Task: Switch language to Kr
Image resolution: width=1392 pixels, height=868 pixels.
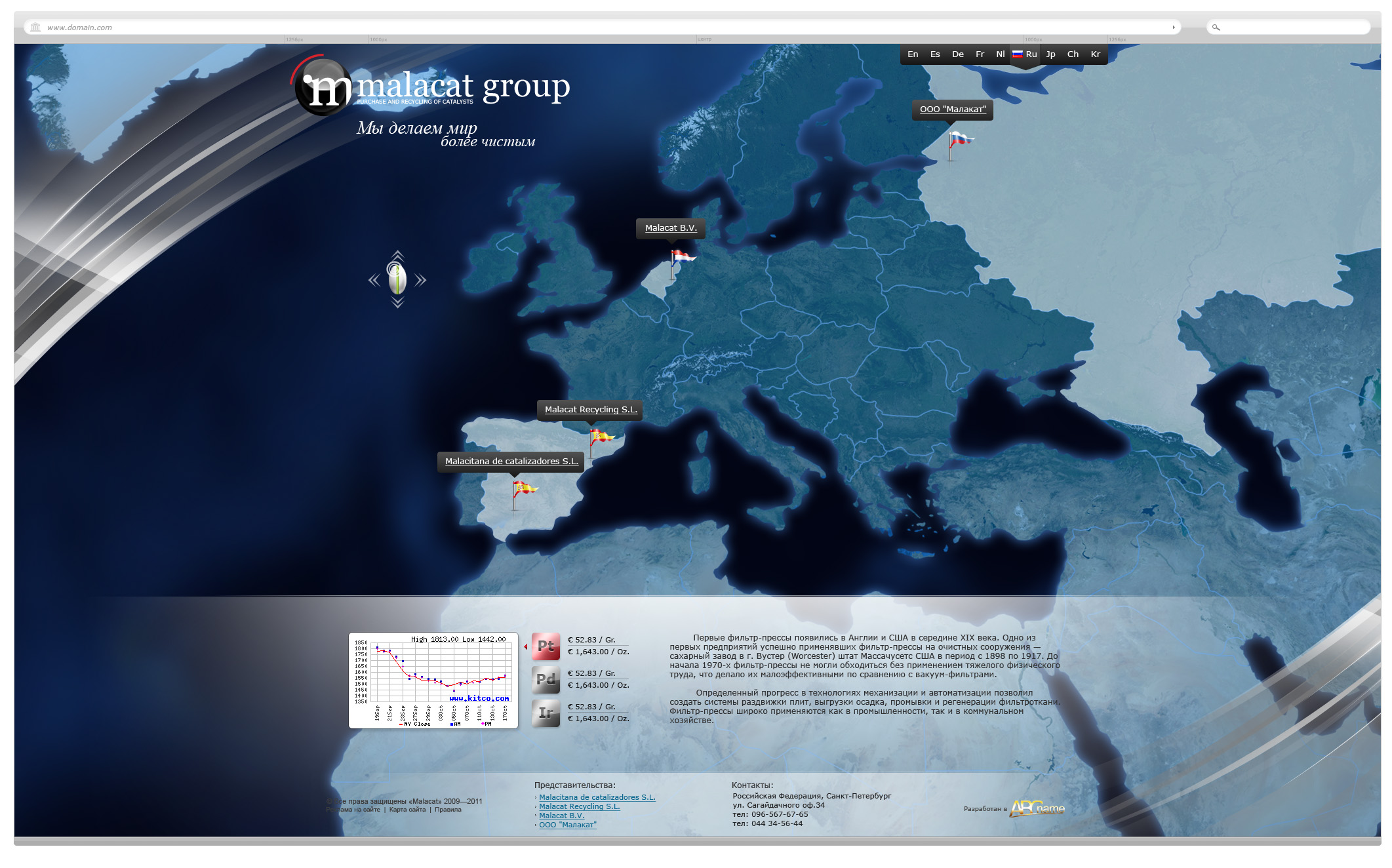Action: click(x=1096, y=54)
